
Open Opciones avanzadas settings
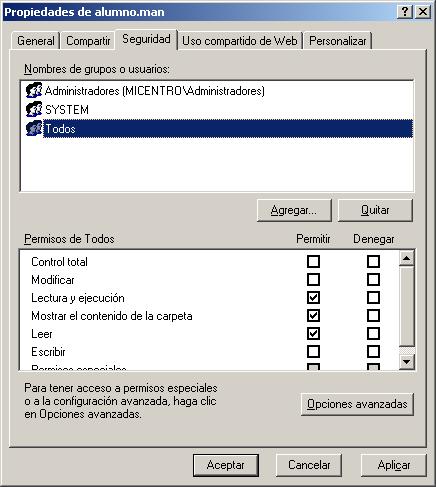(x=357, y=404)
